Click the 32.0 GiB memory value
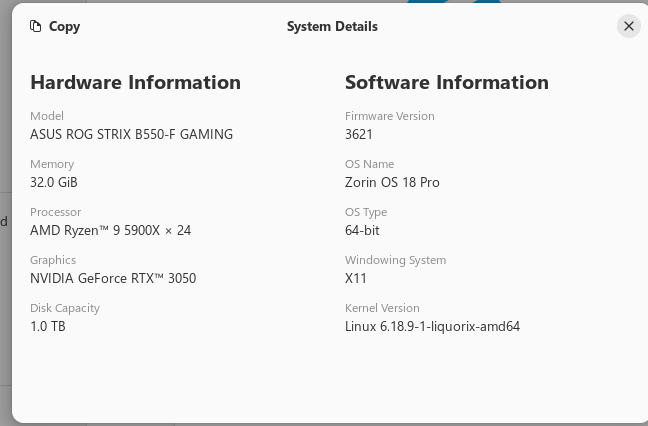648x426 pixels. [54, 182]
